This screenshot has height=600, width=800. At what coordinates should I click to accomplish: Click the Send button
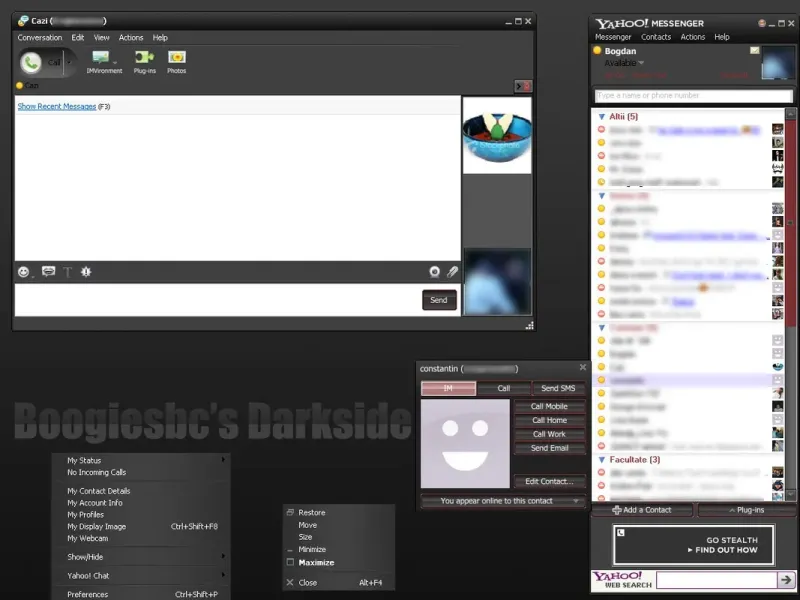[439, 300]
